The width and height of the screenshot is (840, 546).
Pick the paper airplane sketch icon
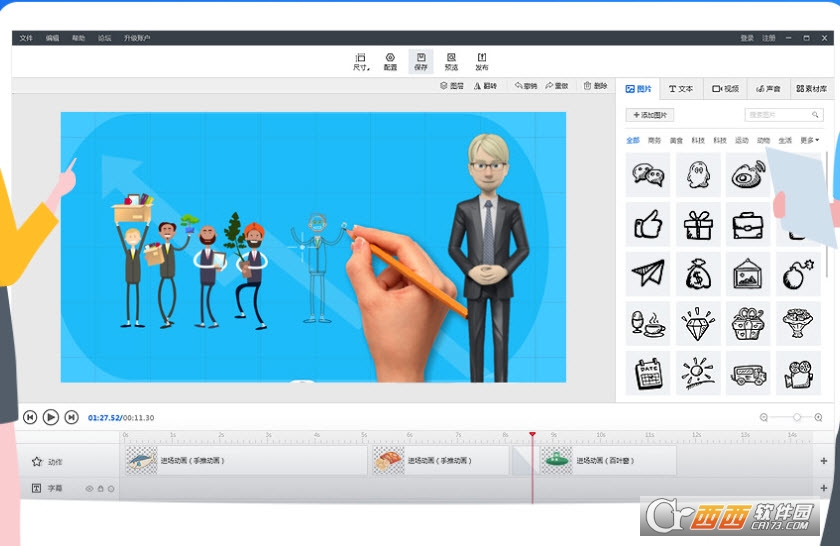pos(648,272)
